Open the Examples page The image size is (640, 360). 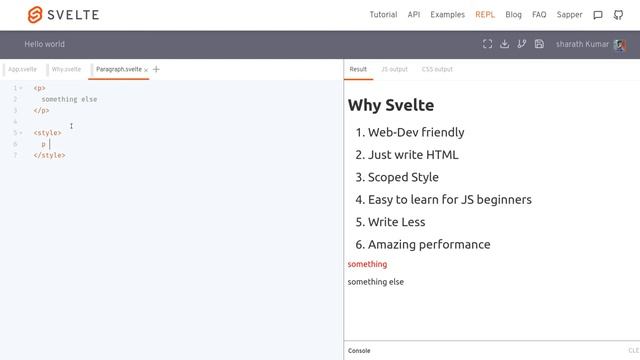pyautogui.click(x=447, y=15)
